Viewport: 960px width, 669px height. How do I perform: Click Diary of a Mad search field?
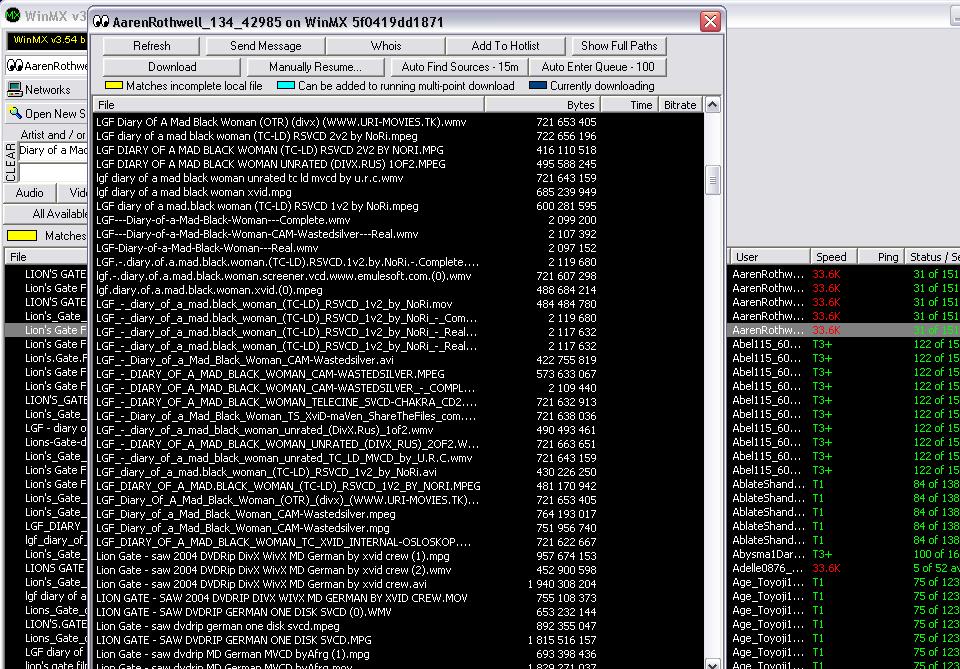click(53, 151)
